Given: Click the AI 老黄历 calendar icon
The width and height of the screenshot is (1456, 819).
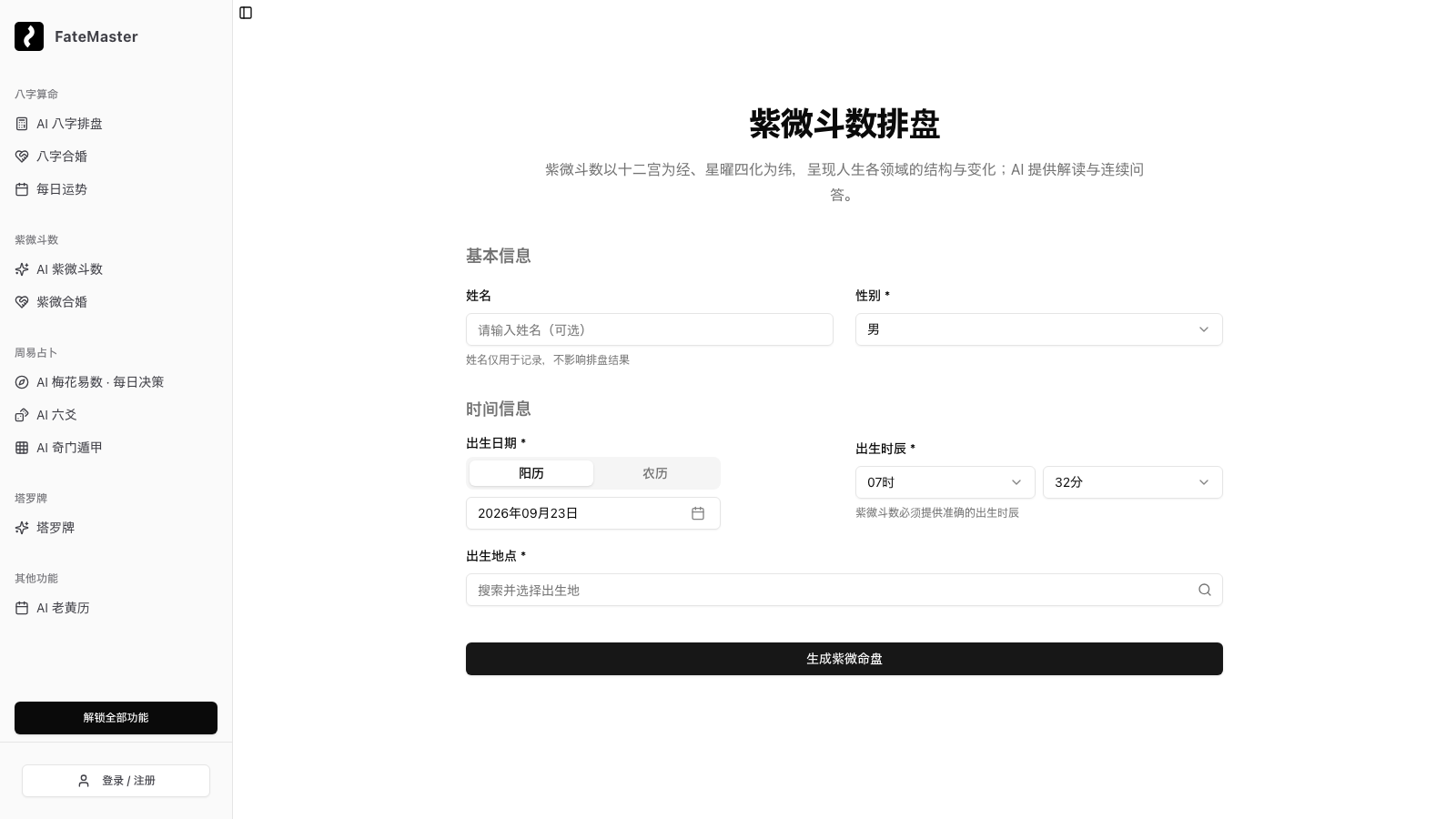Looking at the screenshot, I should pos(22,608).
